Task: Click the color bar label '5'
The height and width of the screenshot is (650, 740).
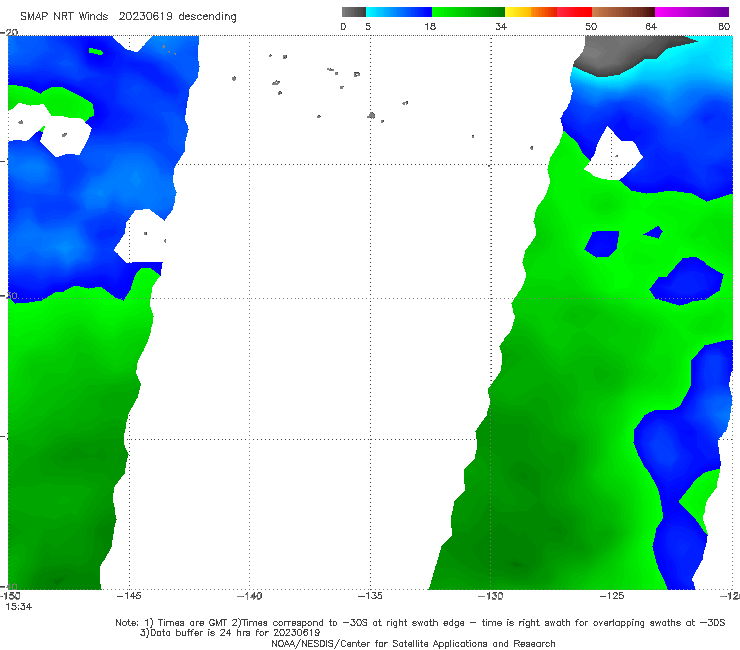Action: [368, 27]
